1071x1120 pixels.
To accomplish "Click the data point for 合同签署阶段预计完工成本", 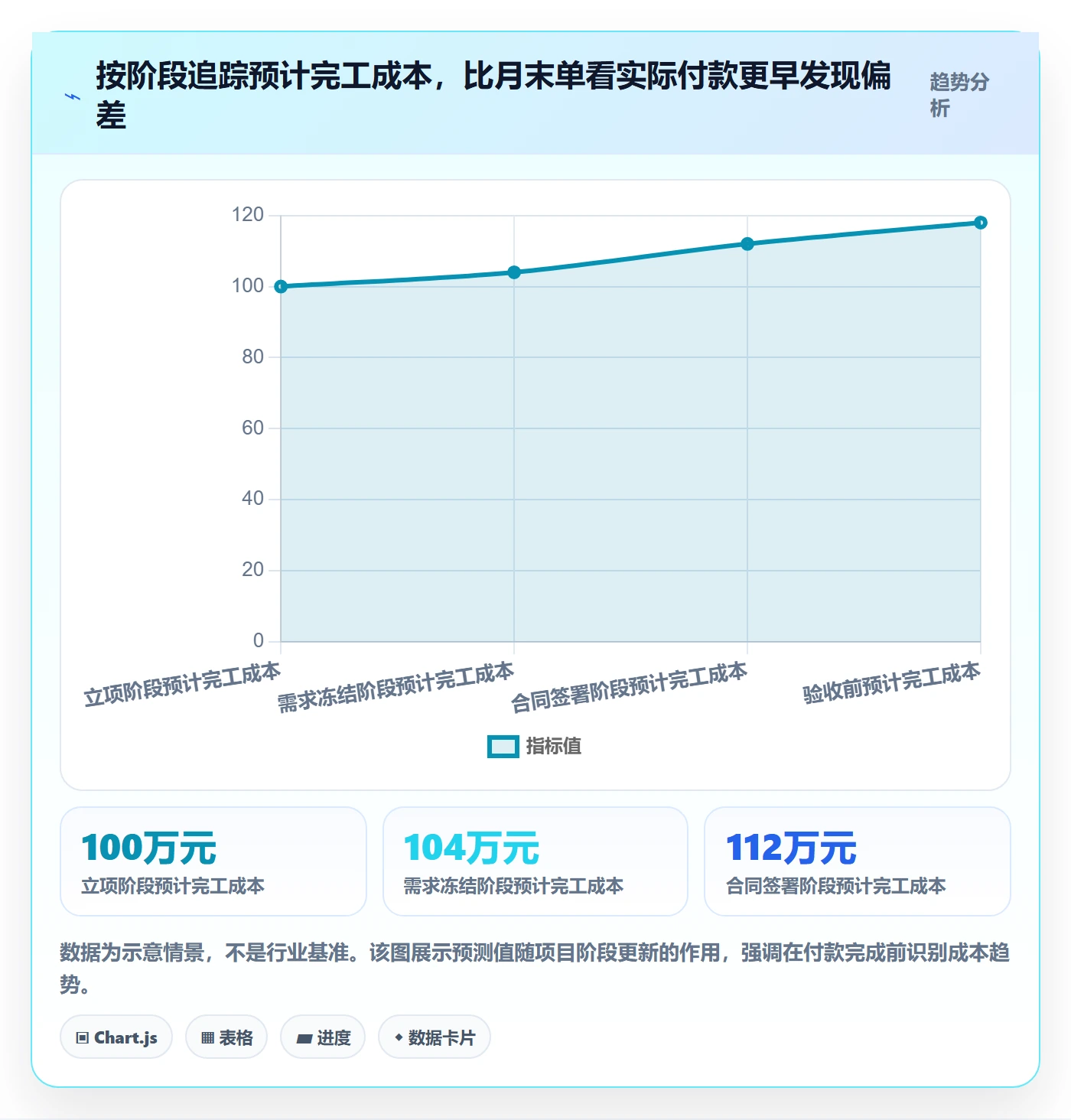I will (747, 244).
